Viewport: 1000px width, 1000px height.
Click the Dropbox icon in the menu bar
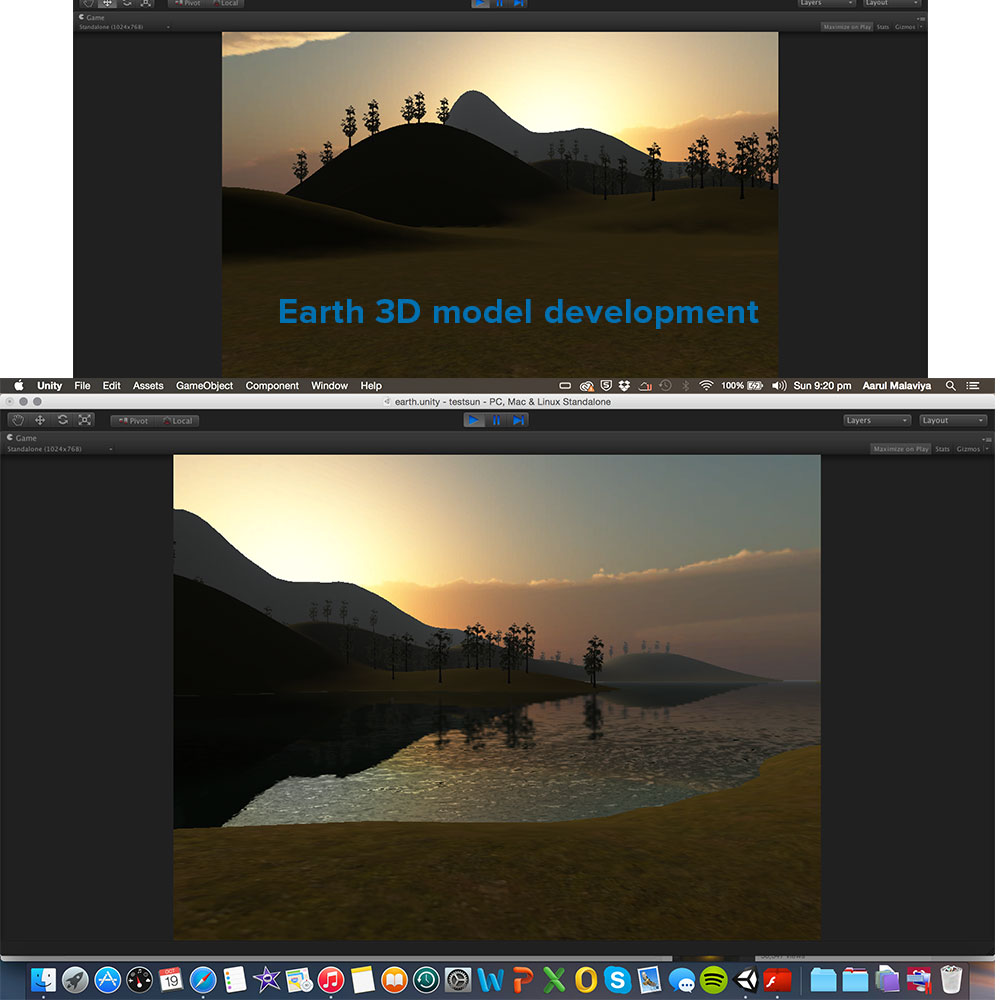coord(625,386)
